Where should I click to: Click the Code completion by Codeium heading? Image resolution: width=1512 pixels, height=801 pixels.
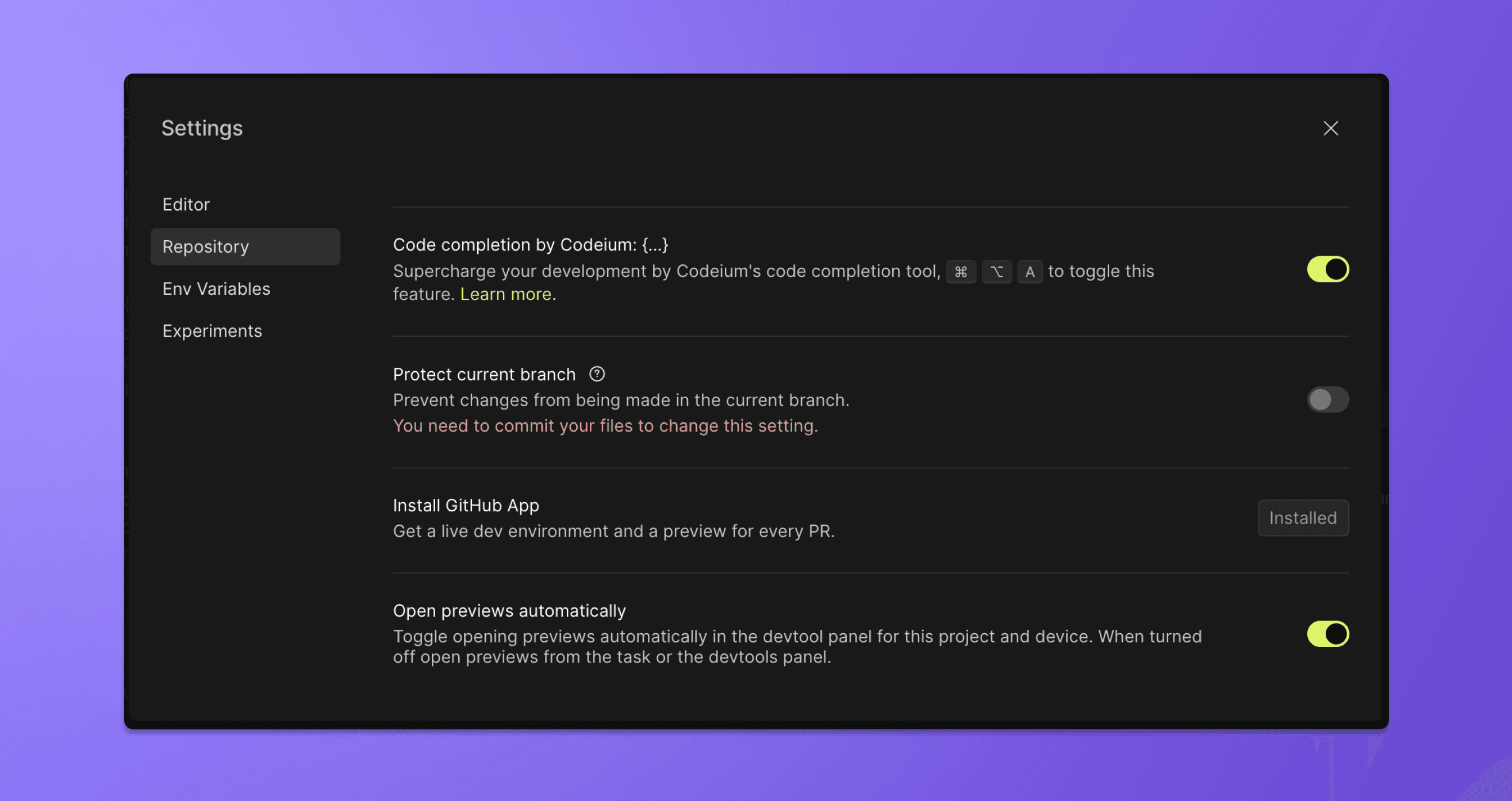pos(530,245)
